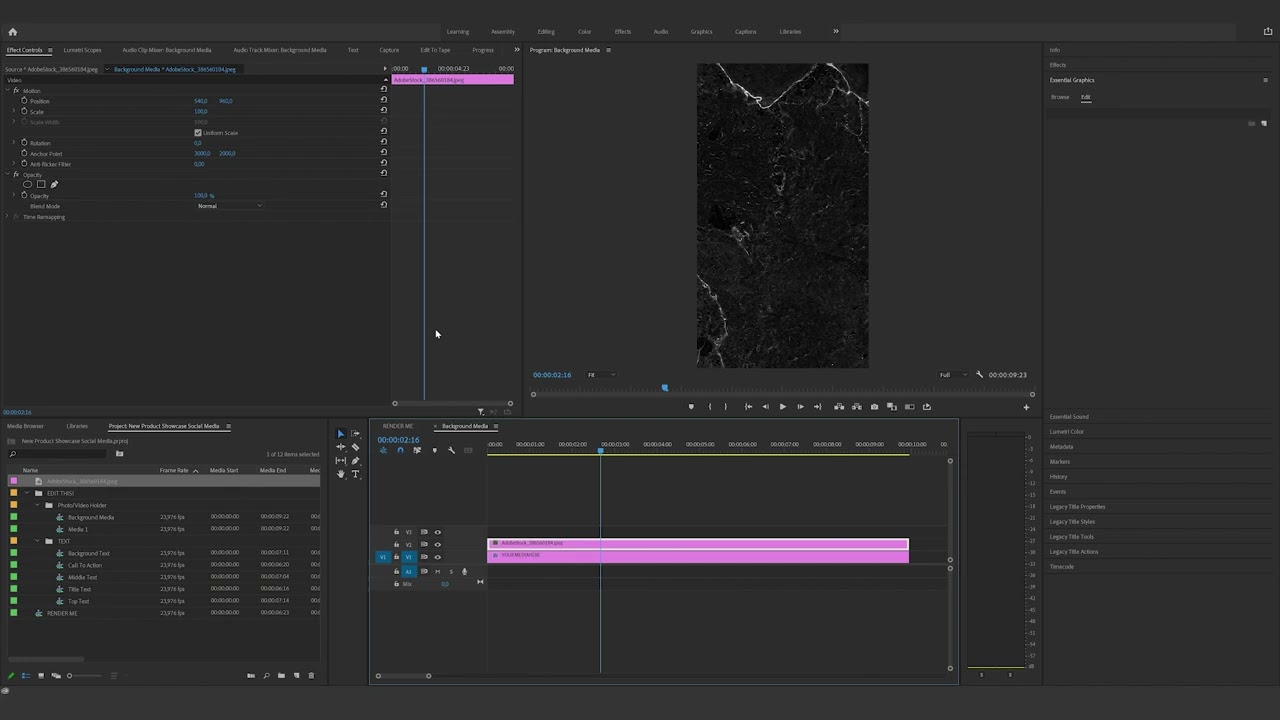Switch Project panel to list view

(26, 676)
